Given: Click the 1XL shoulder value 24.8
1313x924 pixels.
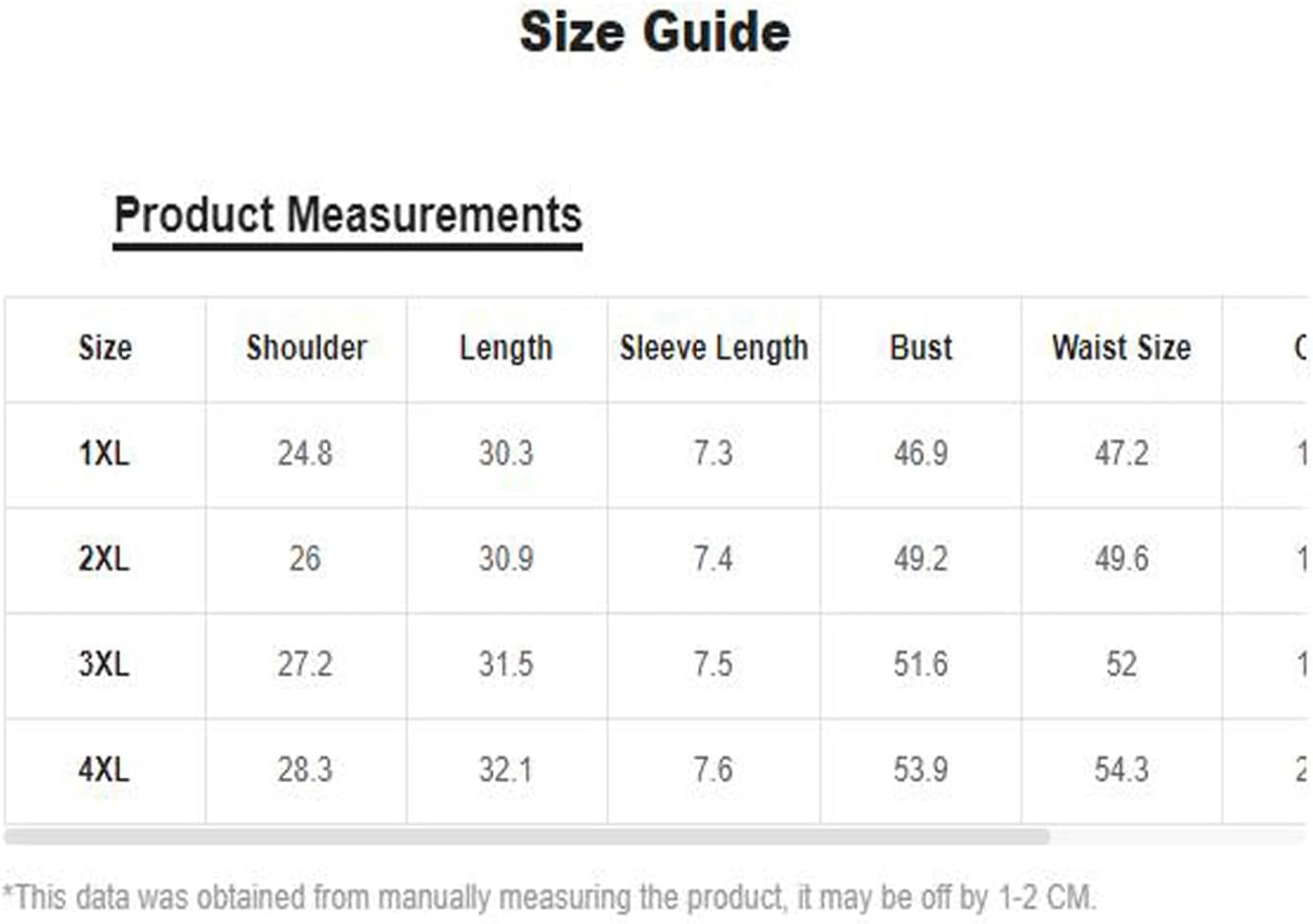Looking at the screenshot, I should point(305,453).
